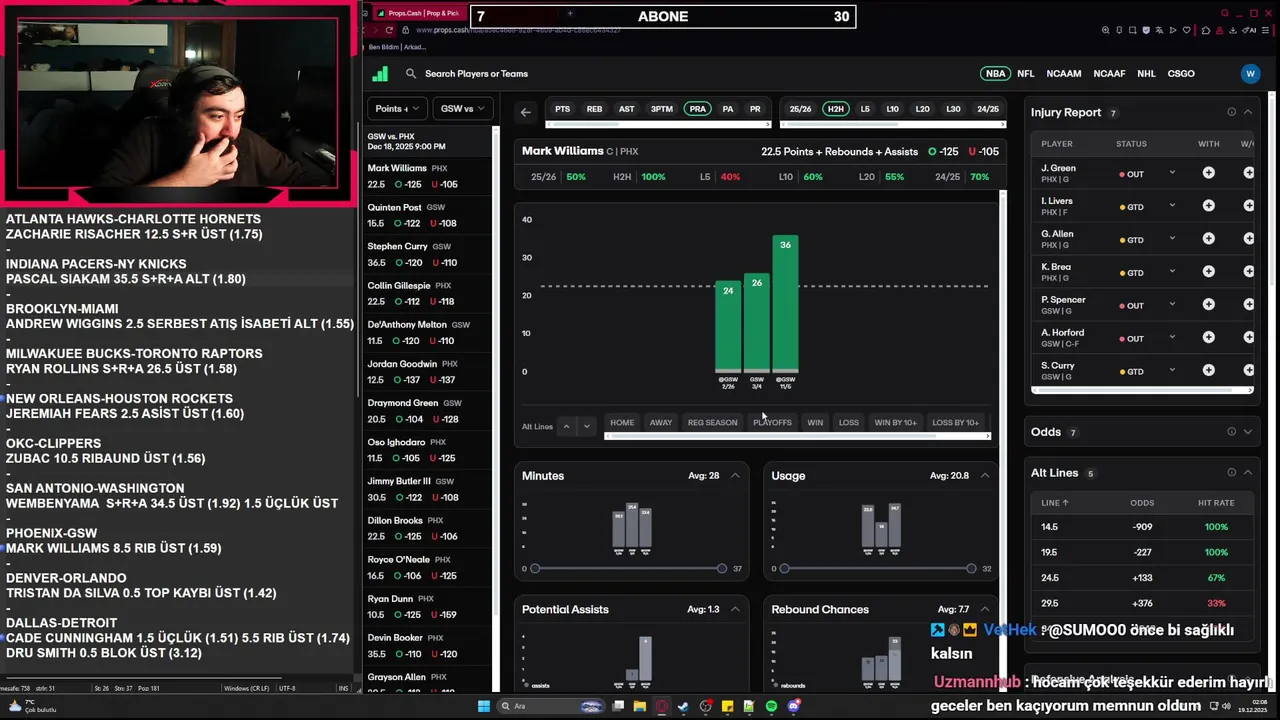Collapse the Potential Assists card

point(736,609)
